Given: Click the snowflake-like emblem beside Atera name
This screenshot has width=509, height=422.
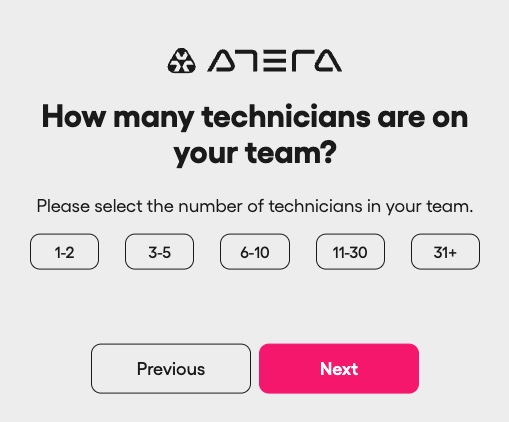Looking at the screenshot, I should 181,61.
